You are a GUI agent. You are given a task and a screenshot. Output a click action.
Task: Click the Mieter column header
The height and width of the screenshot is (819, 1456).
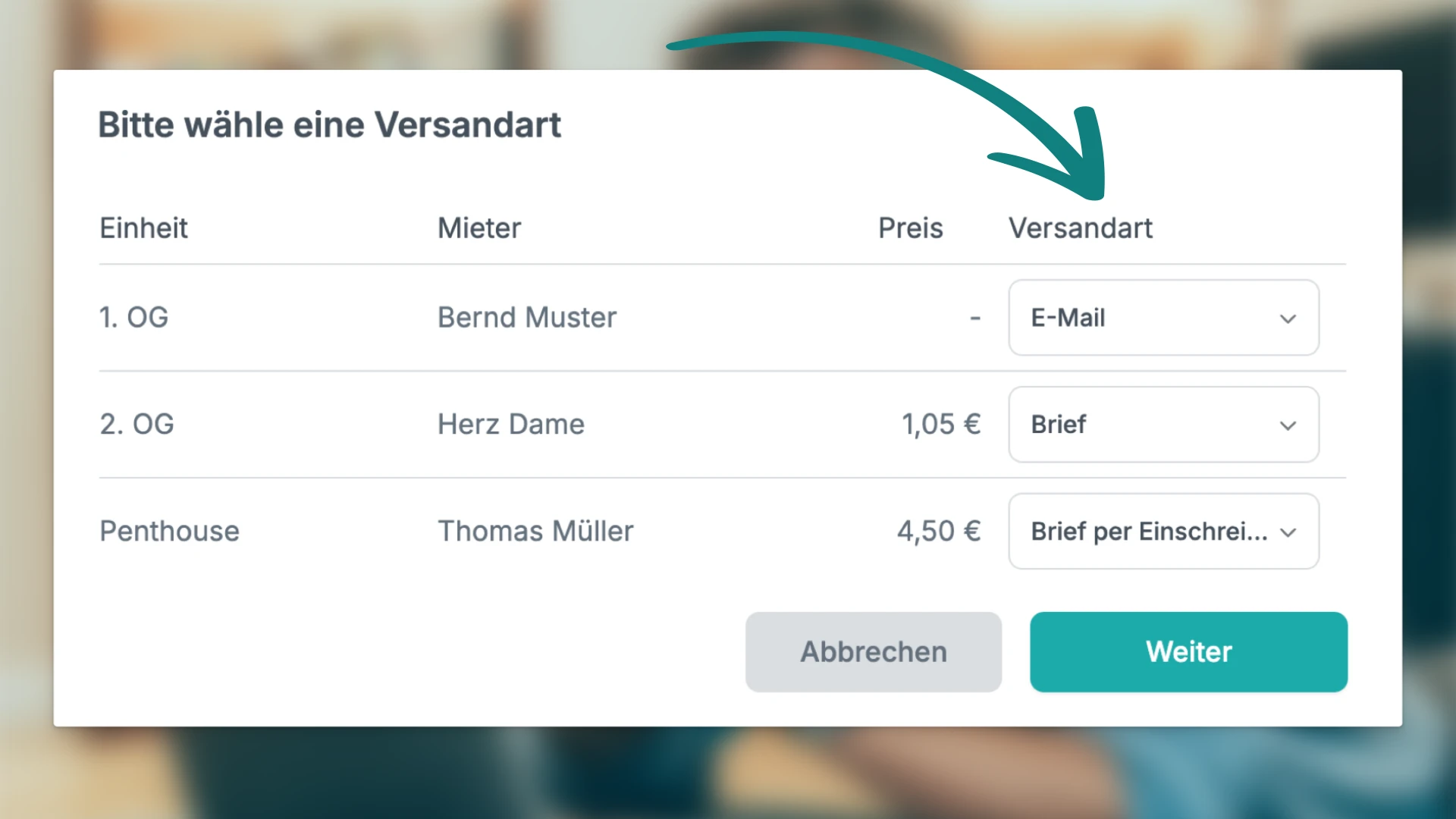(479, 228)
